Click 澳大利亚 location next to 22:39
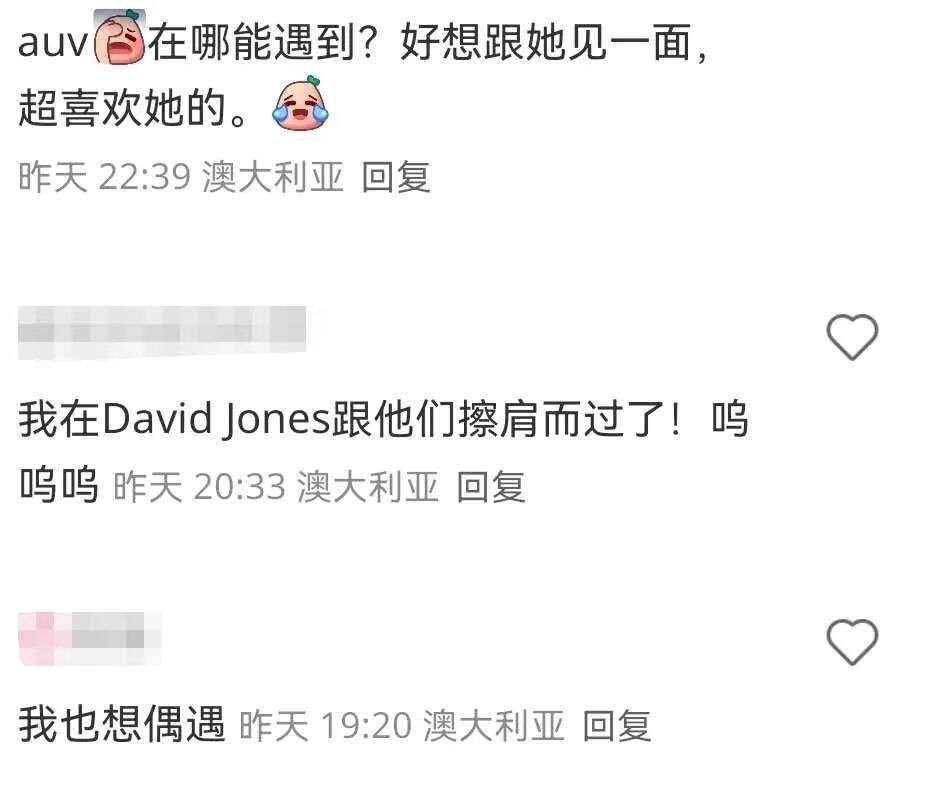 [273, 177]
